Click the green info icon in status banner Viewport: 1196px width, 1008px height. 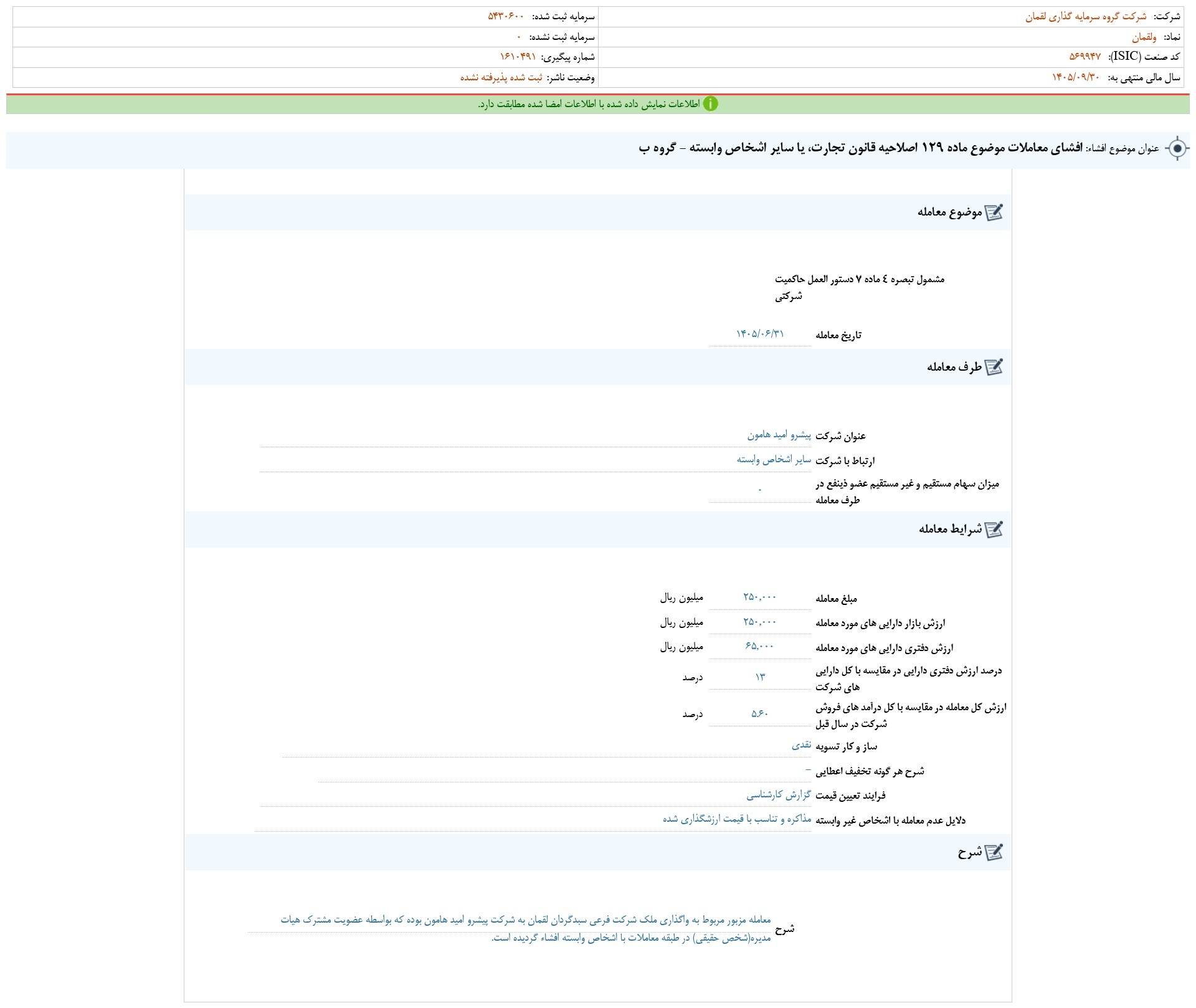click(x=710, y=104)
